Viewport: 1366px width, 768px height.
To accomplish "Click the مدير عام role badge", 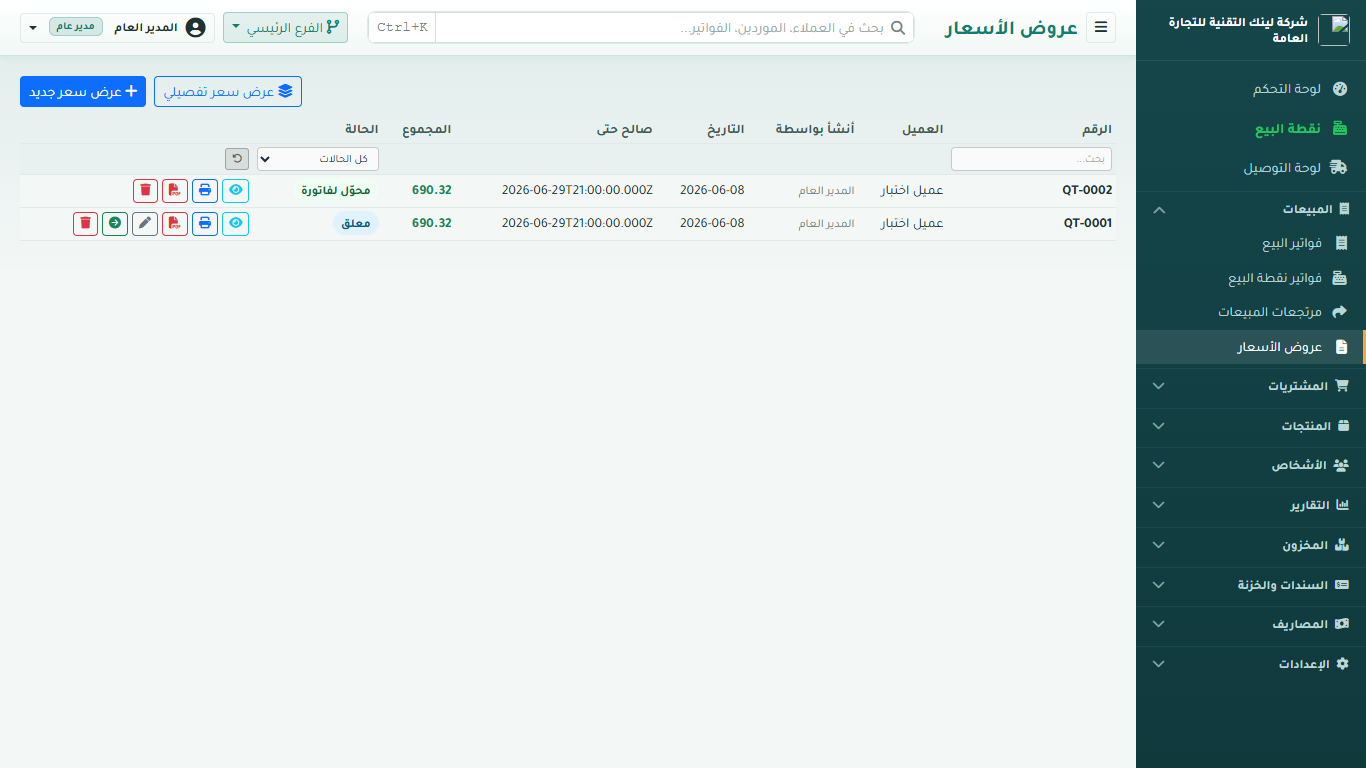I will pyautogui.click(x=76, y=26).
